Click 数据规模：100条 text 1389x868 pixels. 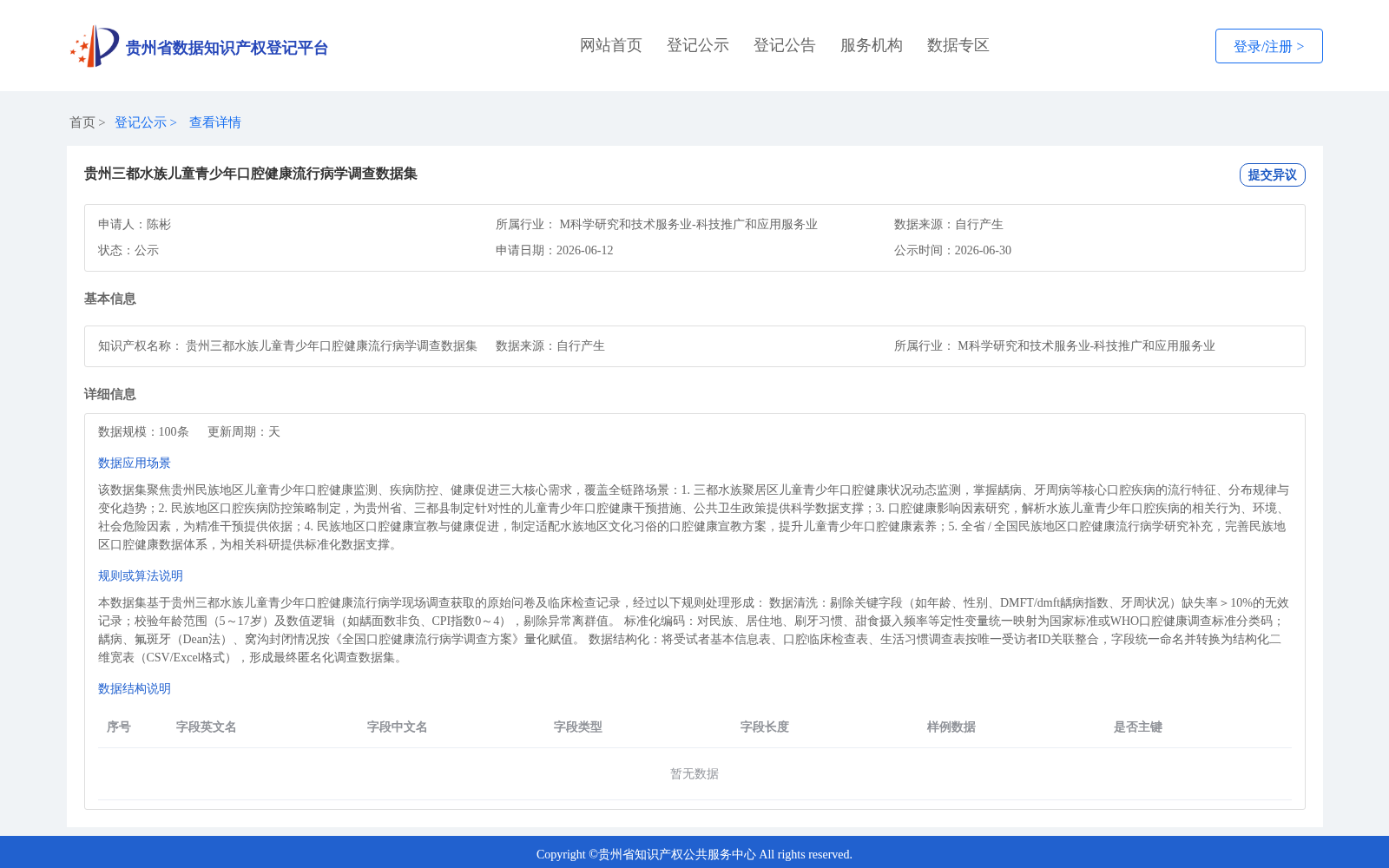(143, 431)
